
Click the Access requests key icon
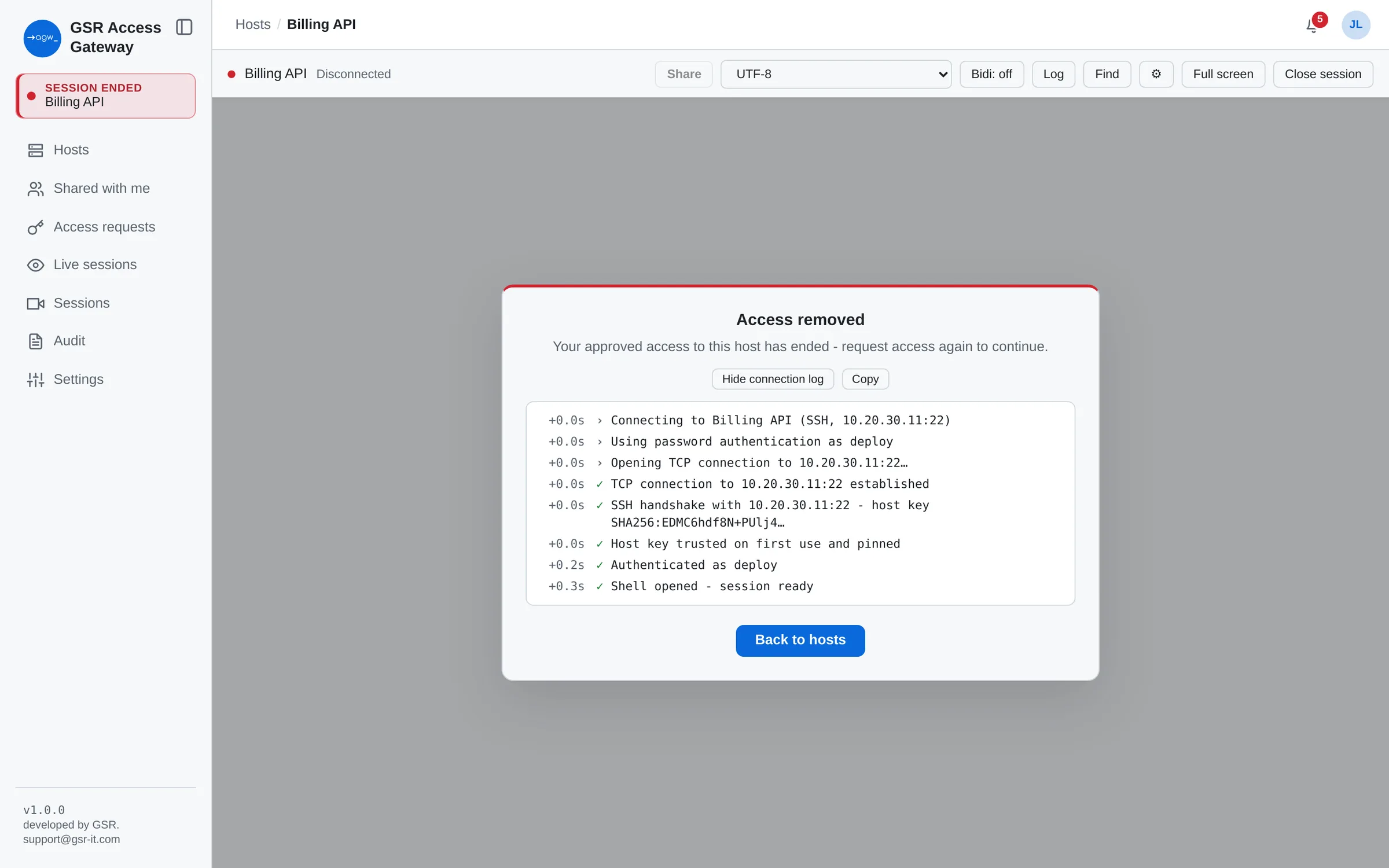click(x=35, y=227)
